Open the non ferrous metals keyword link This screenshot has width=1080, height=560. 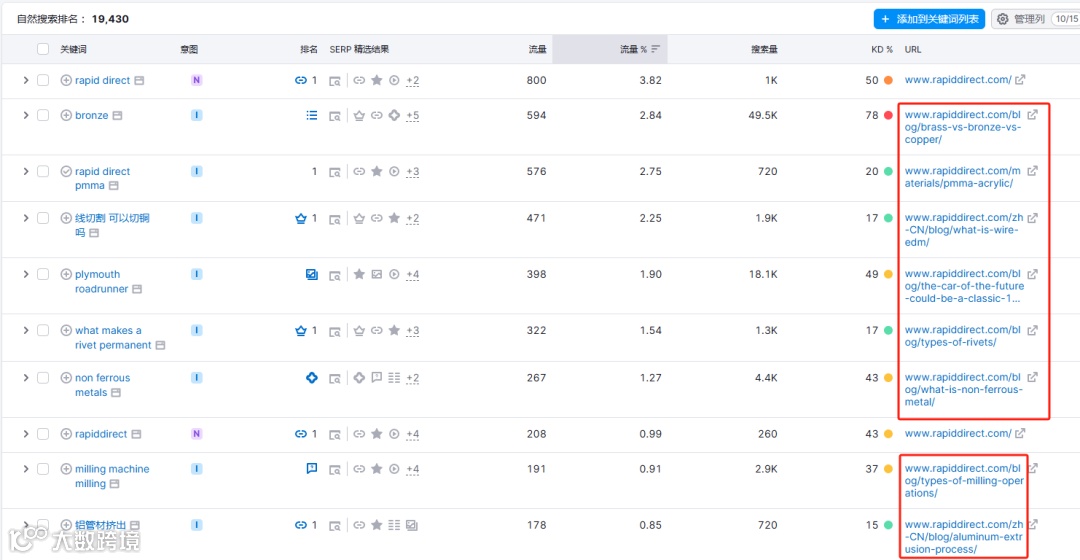pos(102,385)
